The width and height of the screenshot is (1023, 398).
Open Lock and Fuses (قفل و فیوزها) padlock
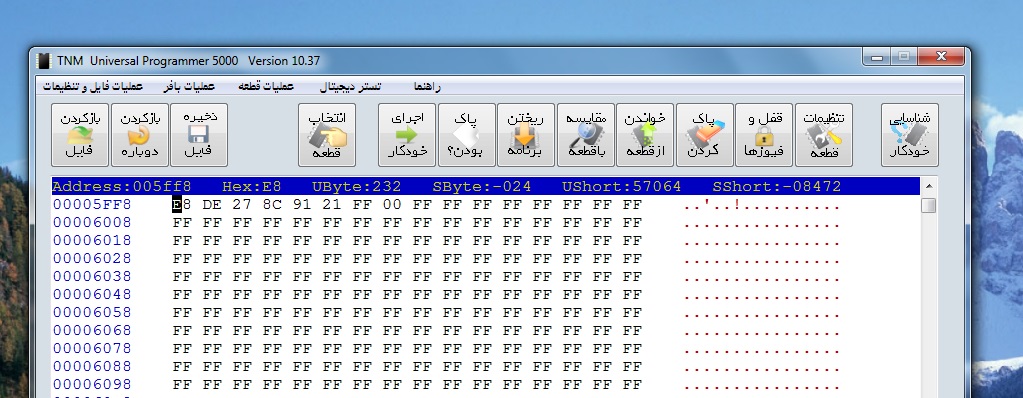764,135
